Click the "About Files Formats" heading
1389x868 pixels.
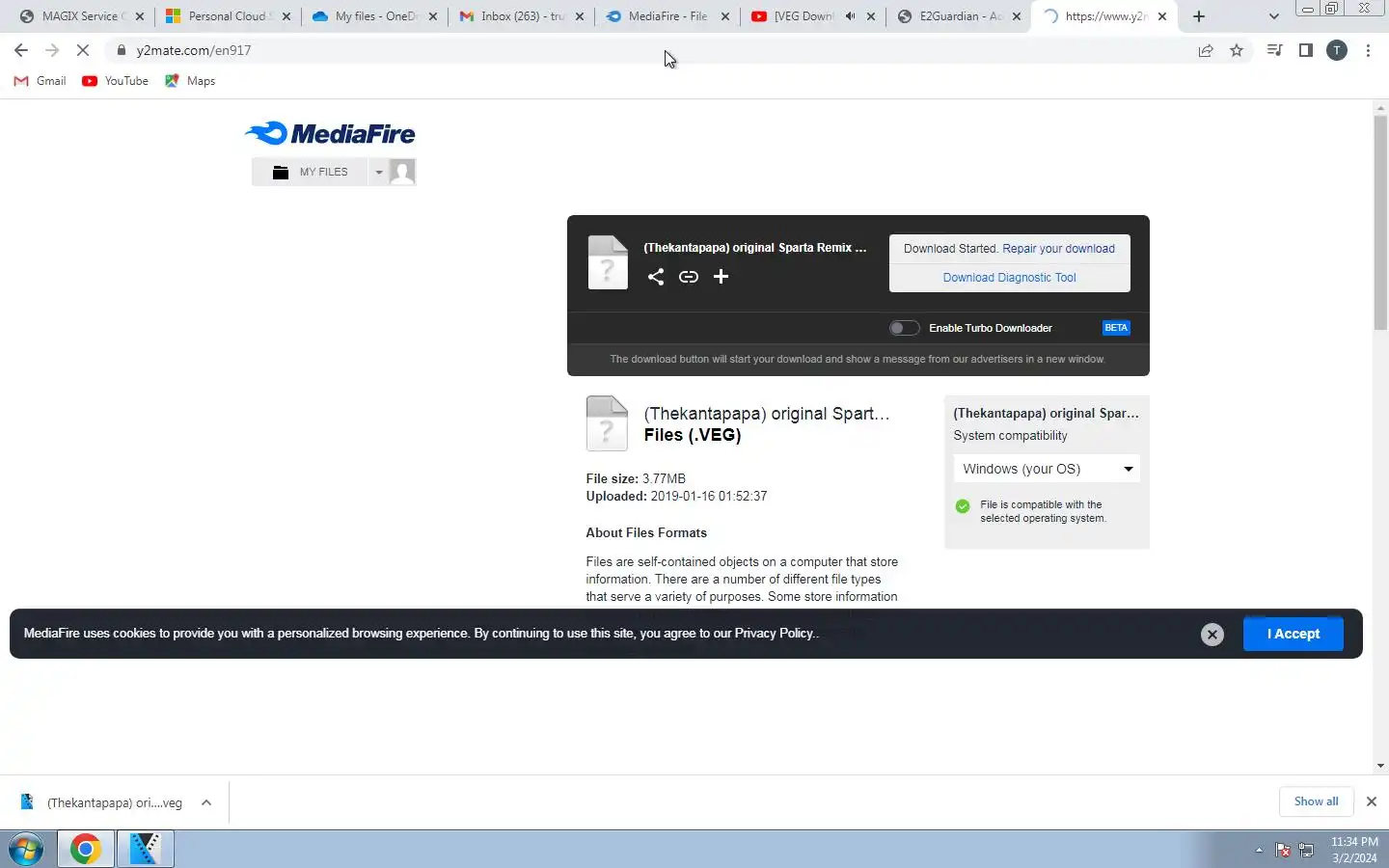[x=646, y=532]
